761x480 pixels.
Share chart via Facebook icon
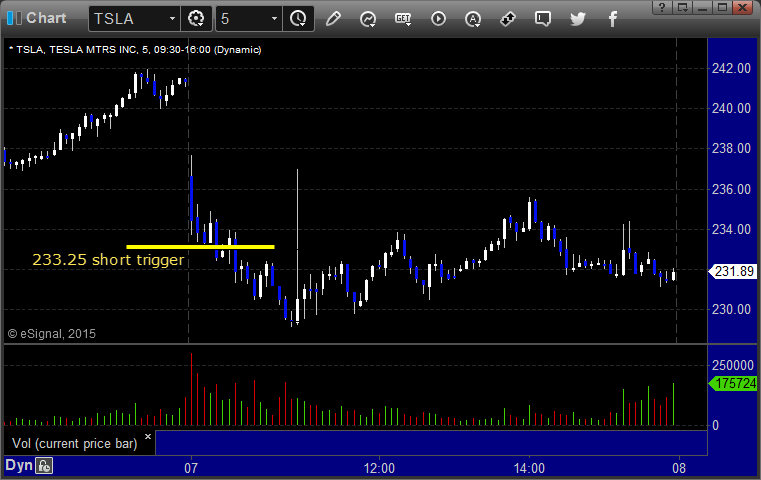coord(613,19)
